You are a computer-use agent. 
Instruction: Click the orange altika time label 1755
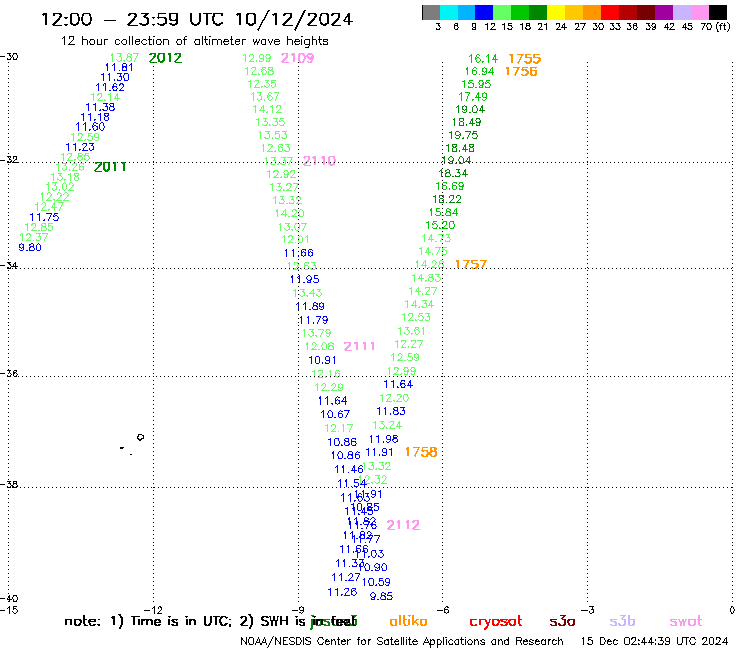pyautogui.click(x=524, y=59)
